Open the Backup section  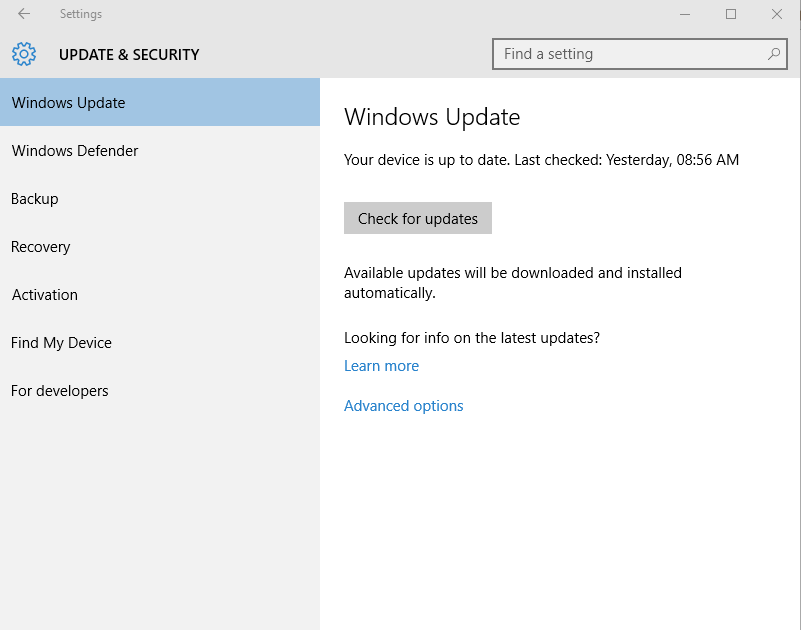coord(160,199)
